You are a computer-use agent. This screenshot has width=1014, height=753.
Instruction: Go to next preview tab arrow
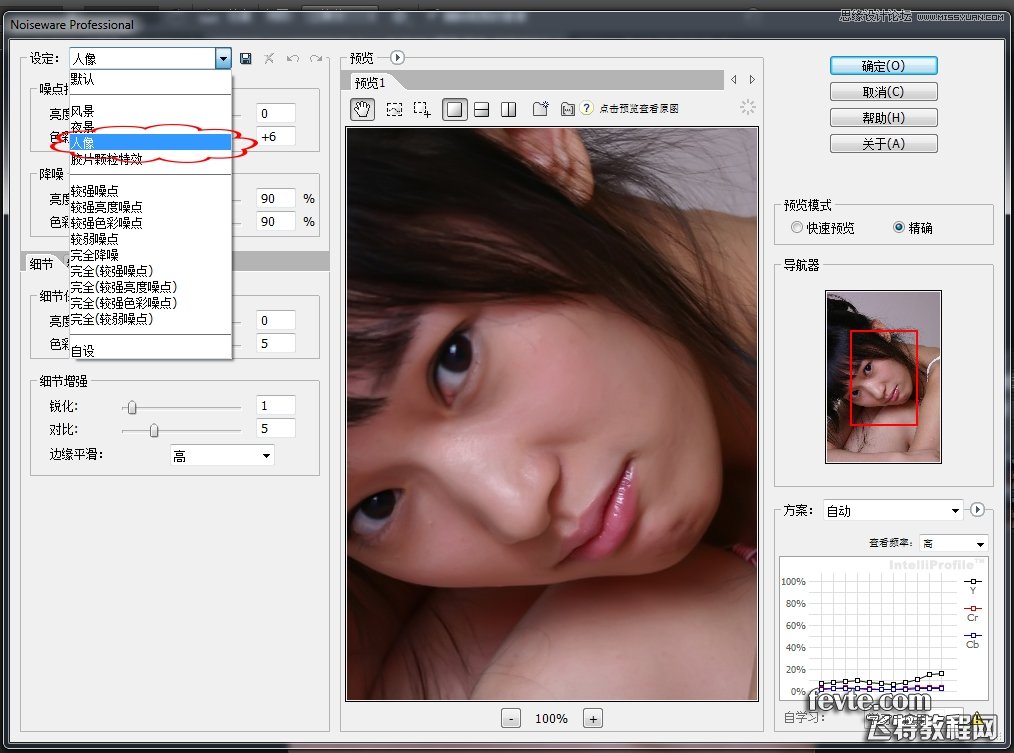(x=752, y=80)
